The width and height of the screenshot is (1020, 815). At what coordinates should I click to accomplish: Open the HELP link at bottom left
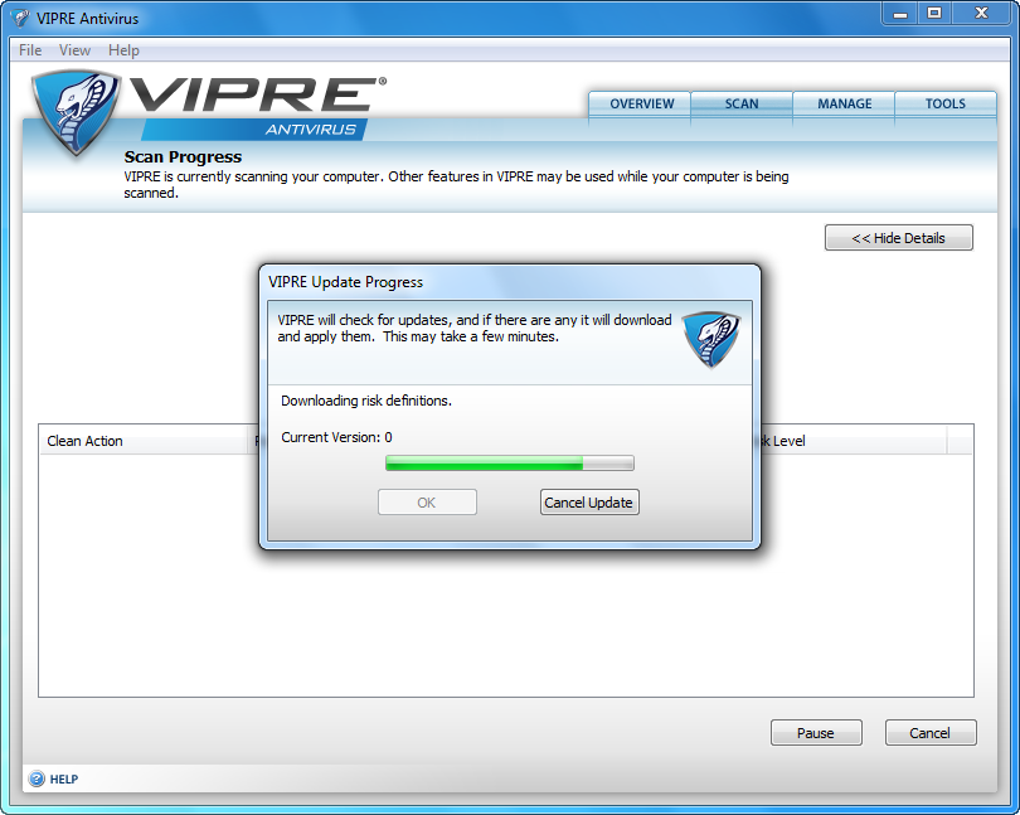pyautogui.click(x=64, y=779)
